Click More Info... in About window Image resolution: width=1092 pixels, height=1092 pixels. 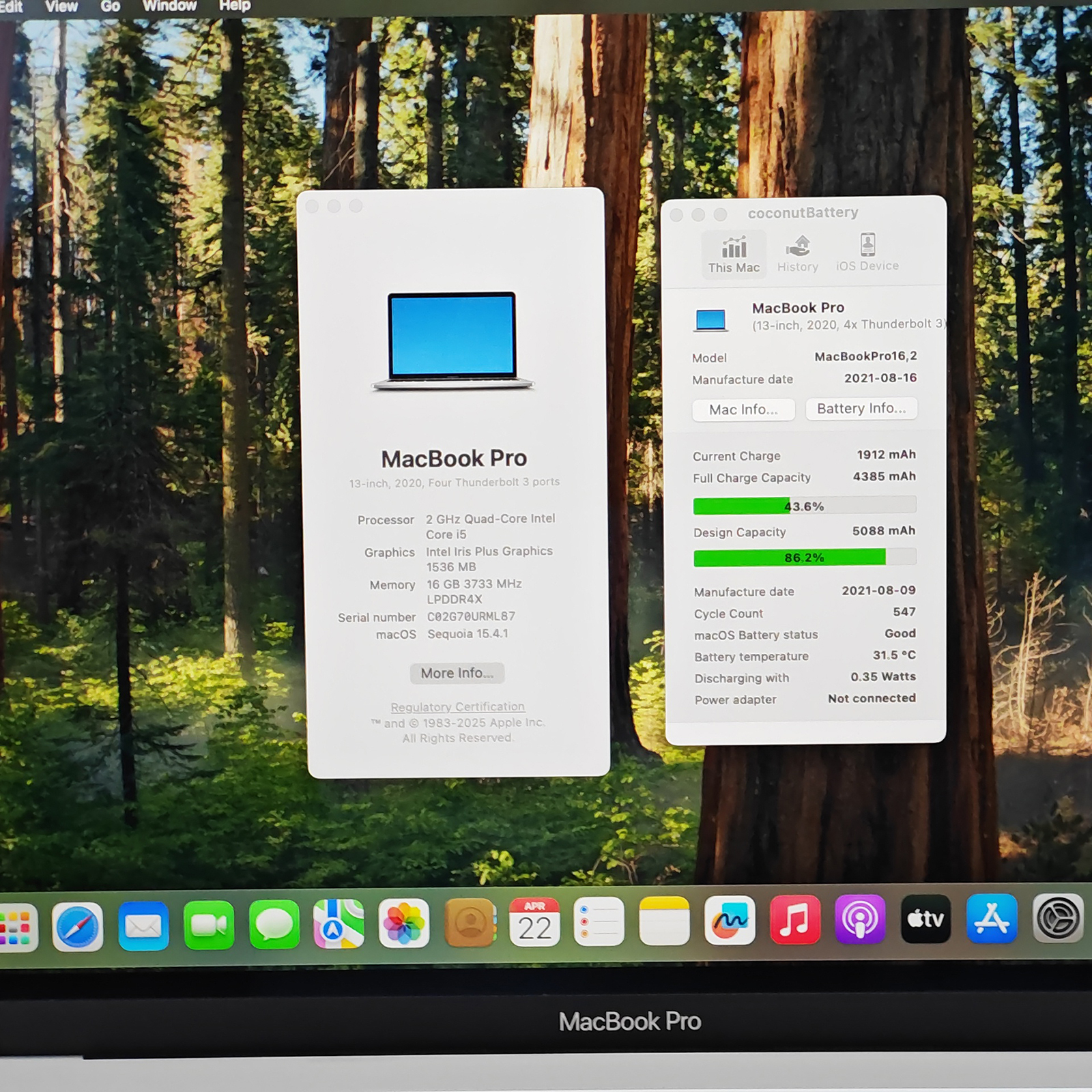(x=457, y=673)
